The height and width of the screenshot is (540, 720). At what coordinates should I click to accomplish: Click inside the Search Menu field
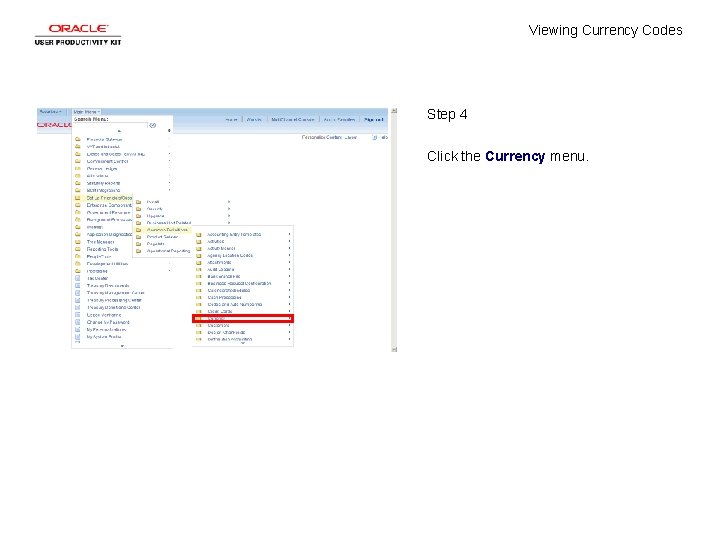pos(110,125)
